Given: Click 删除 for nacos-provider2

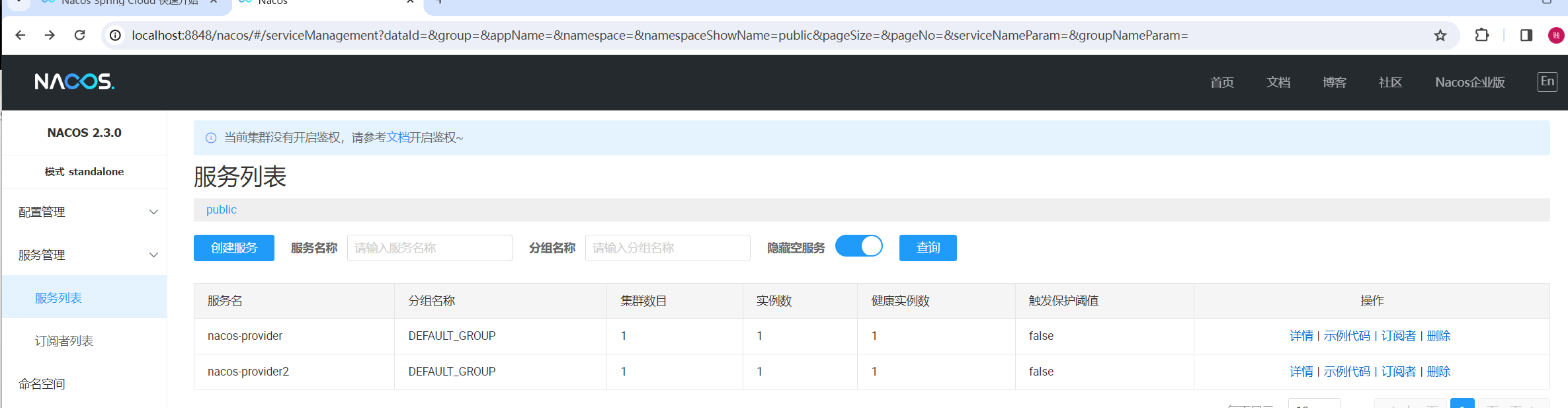Looking at the screenshot, I should pos(1439,372).
